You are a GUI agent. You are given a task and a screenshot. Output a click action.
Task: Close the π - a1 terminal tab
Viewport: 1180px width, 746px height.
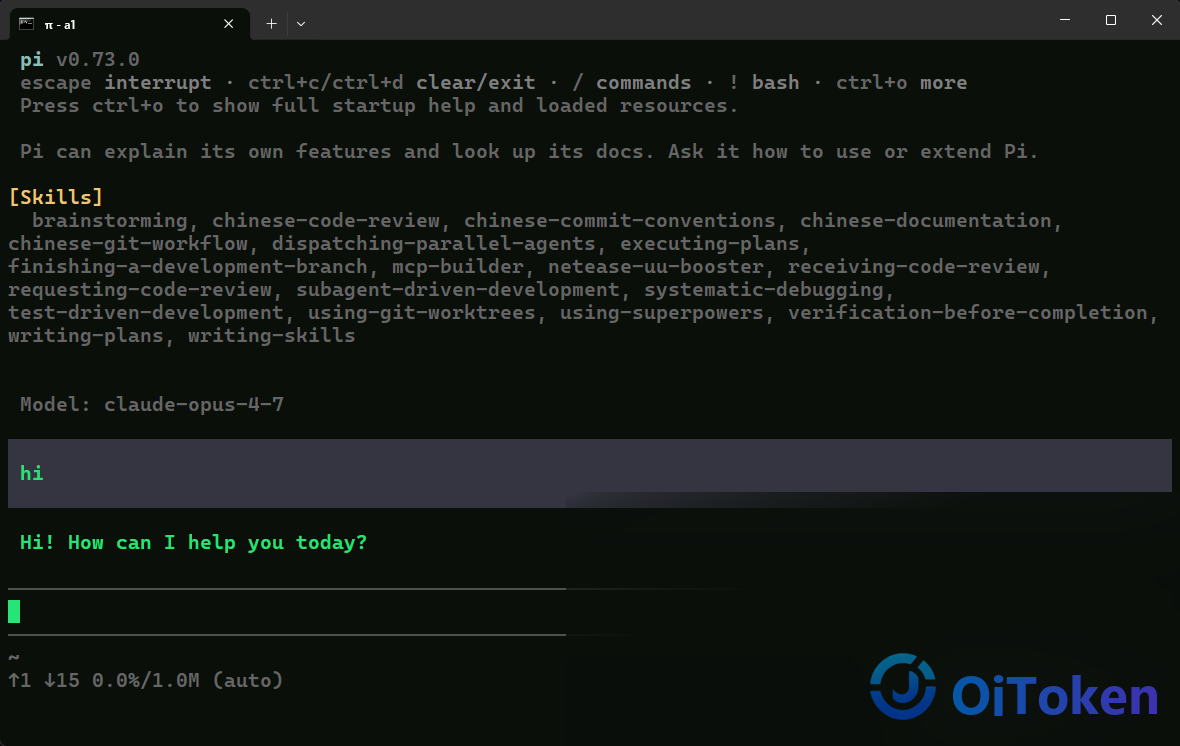tap(229, 24)
